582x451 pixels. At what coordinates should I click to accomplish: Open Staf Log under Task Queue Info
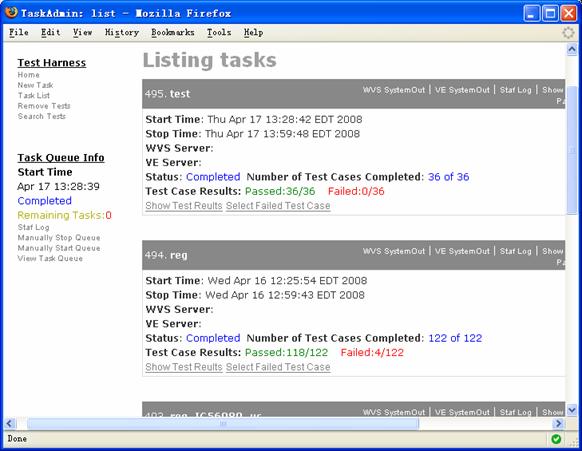[x=33, y=228]
